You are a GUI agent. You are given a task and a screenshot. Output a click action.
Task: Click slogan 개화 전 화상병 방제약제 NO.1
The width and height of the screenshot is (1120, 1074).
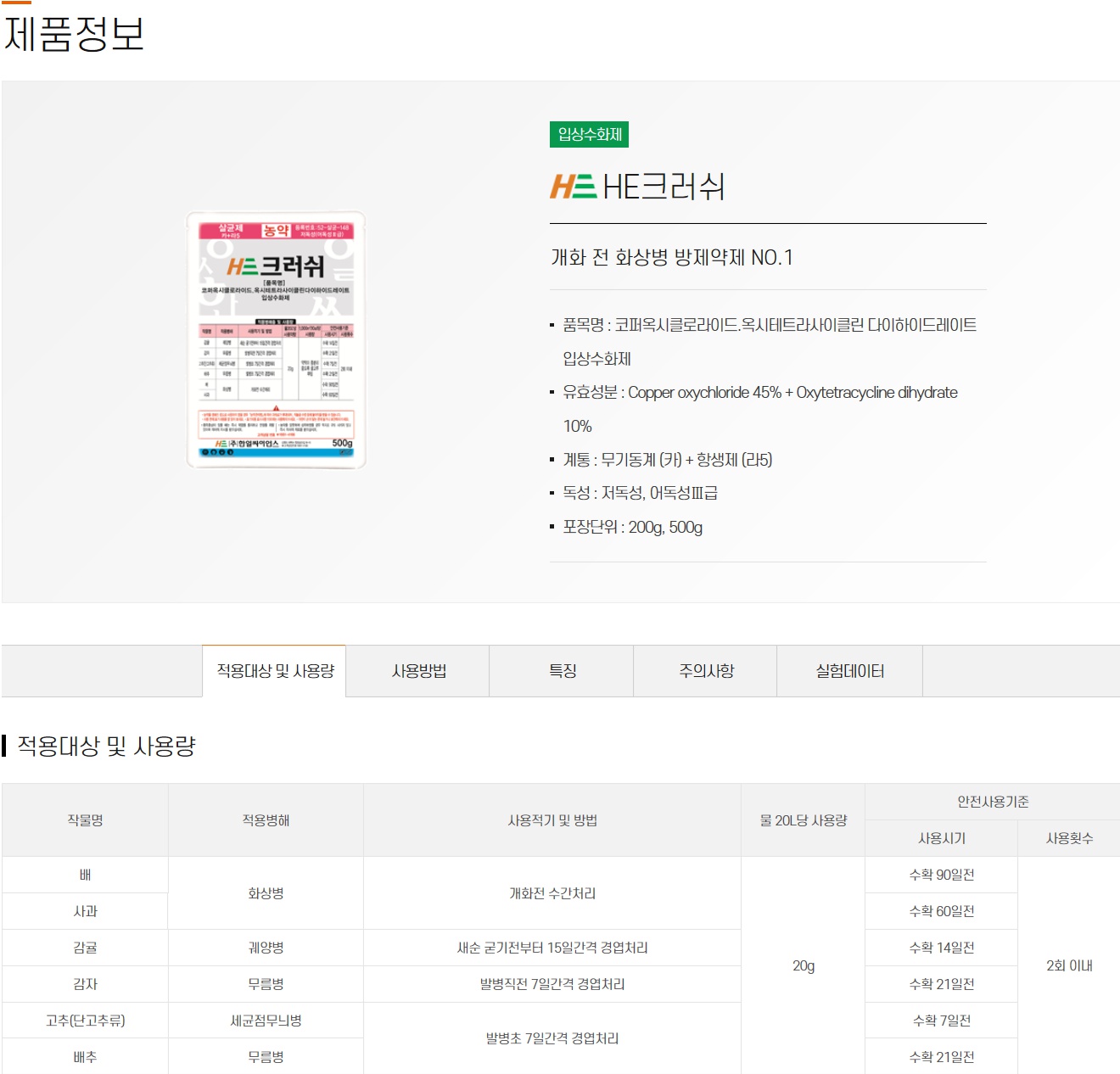(x=672, y=257)
